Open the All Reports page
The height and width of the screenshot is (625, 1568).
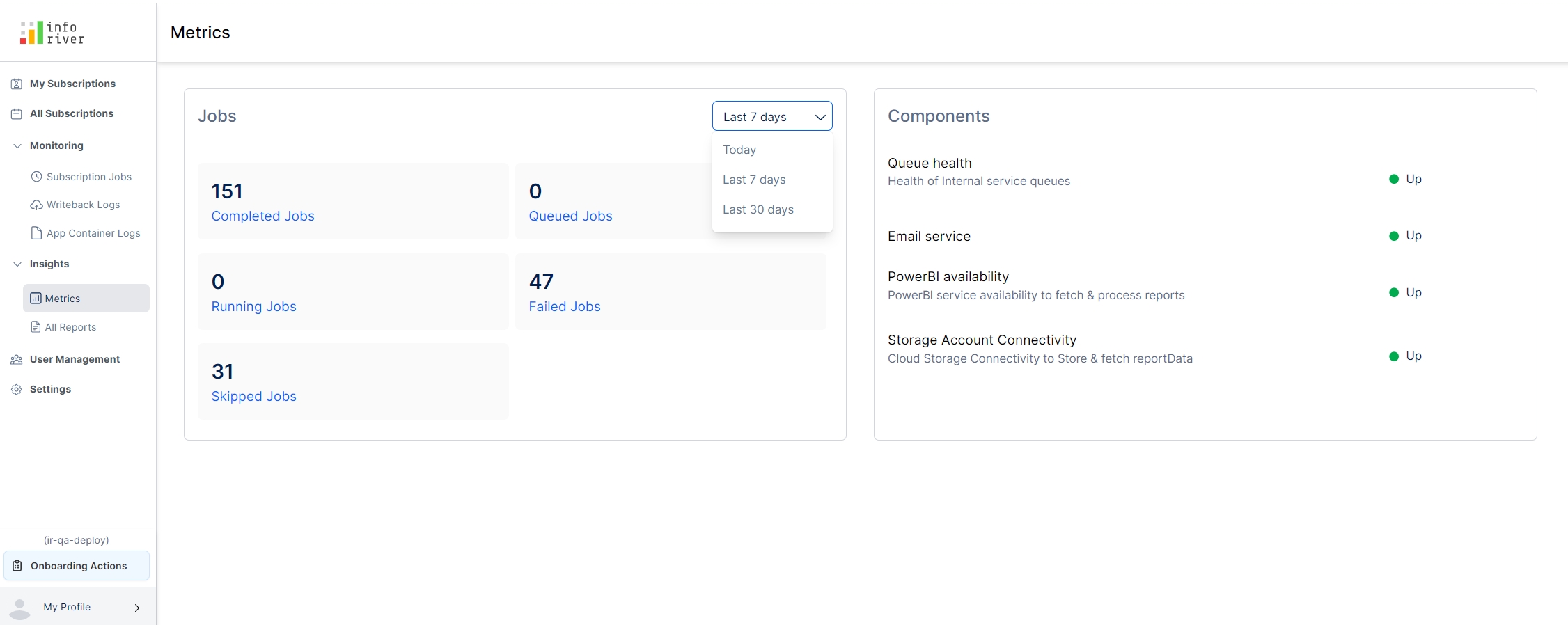70,327
